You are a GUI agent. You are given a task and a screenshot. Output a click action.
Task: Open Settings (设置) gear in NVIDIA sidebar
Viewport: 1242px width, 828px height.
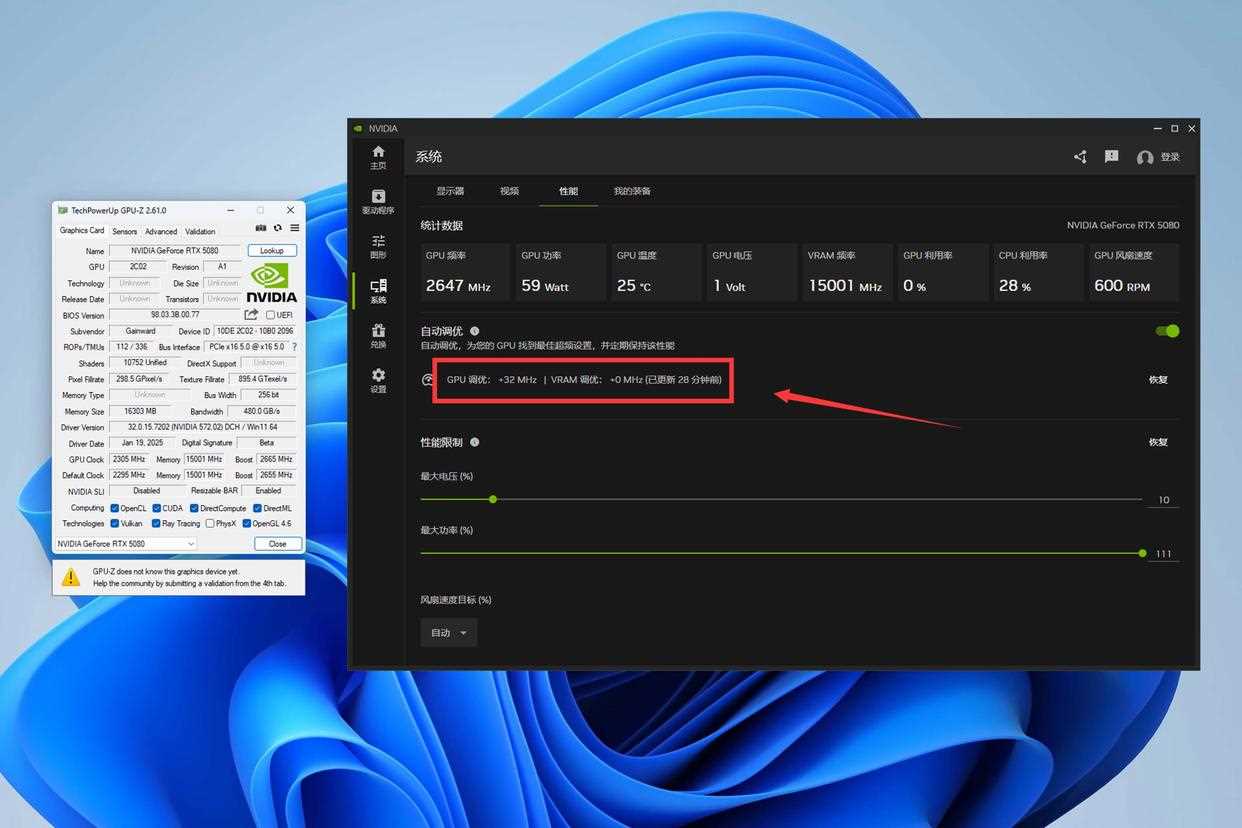click(x=378, y=380)
